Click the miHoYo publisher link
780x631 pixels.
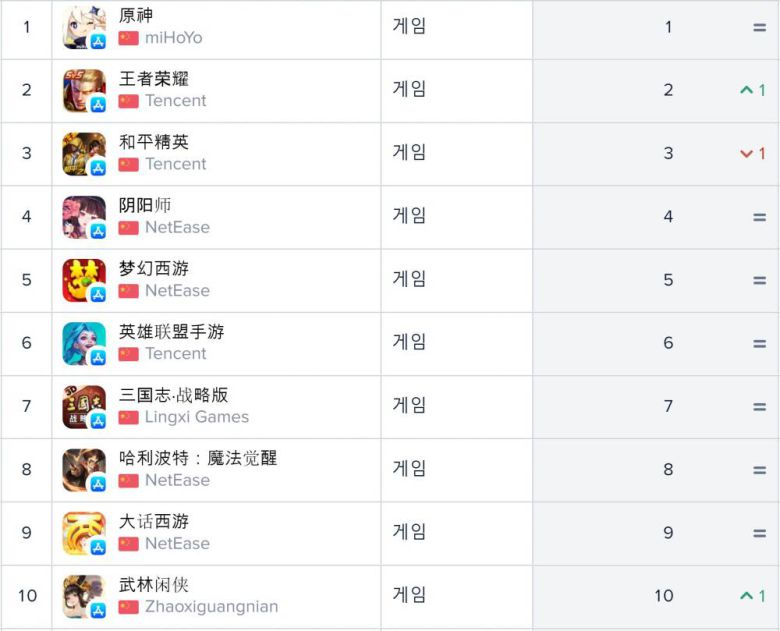click(173, 38)
